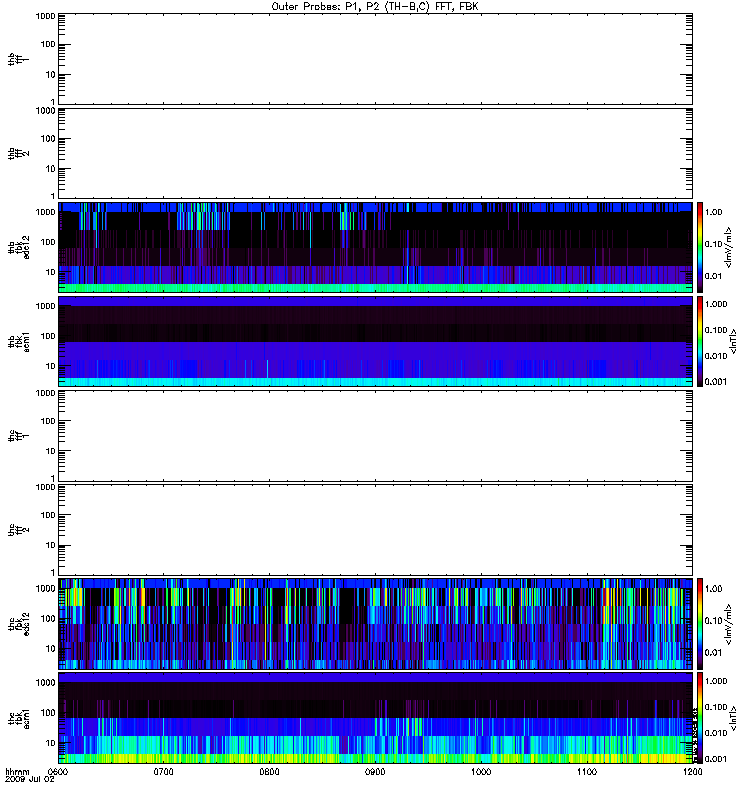Screen dimensions: 750x800
Task: Click the 'thb fff 2' y-axis title
Action: tap(18, 154)
